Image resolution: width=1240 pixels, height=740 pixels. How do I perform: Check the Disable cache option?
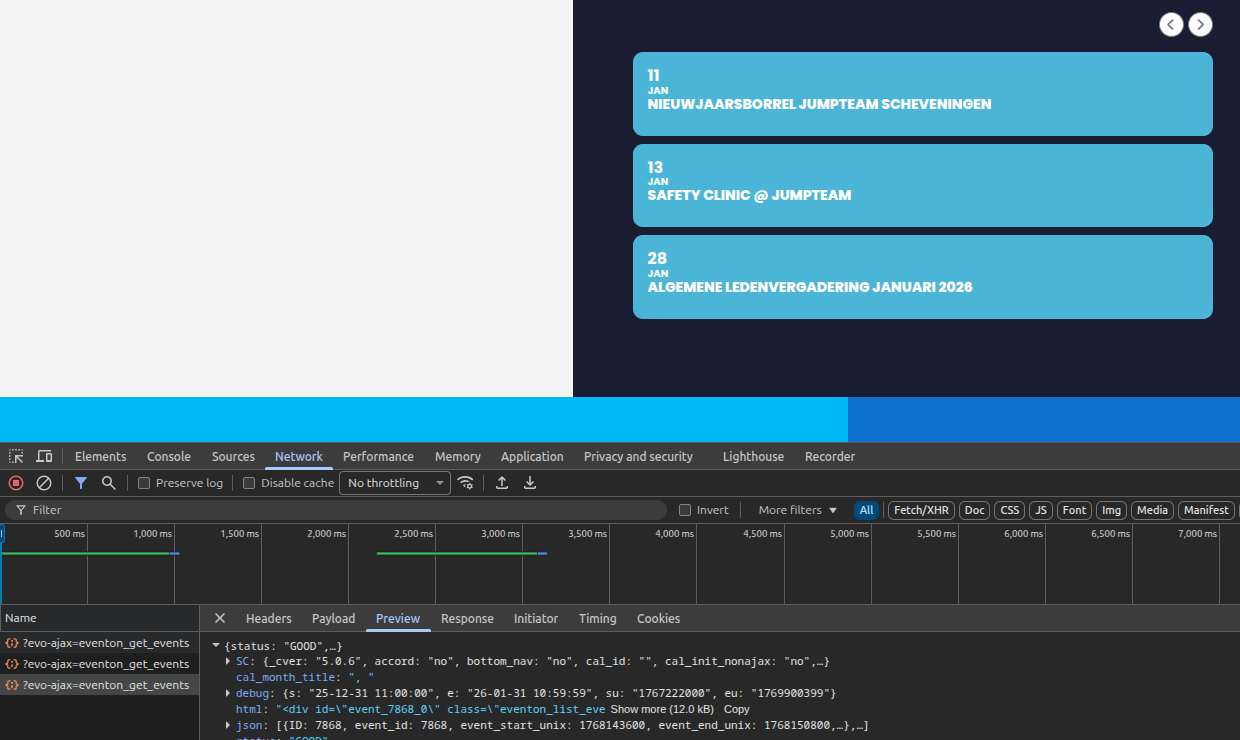(250, 483)
